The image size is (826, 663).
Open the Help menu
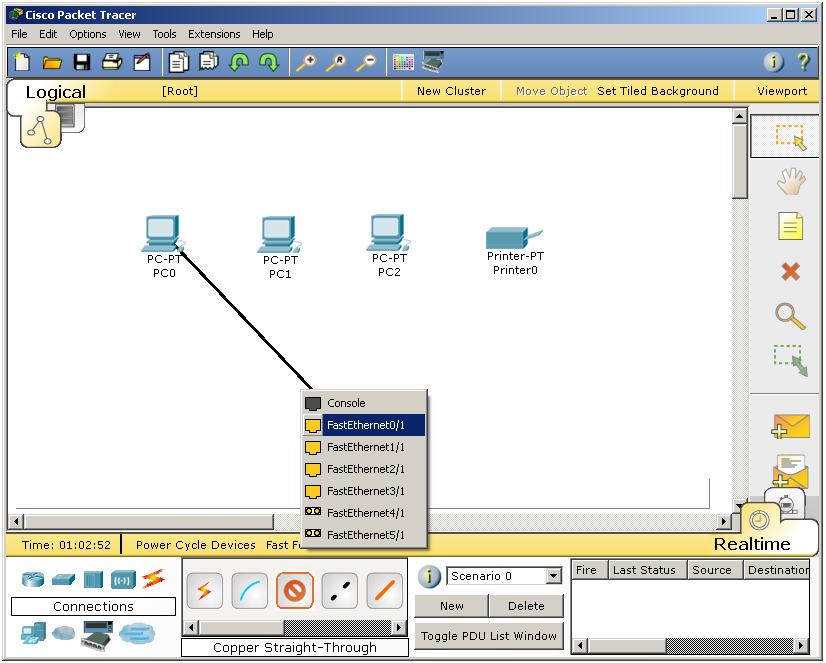[x=262, y=34]
